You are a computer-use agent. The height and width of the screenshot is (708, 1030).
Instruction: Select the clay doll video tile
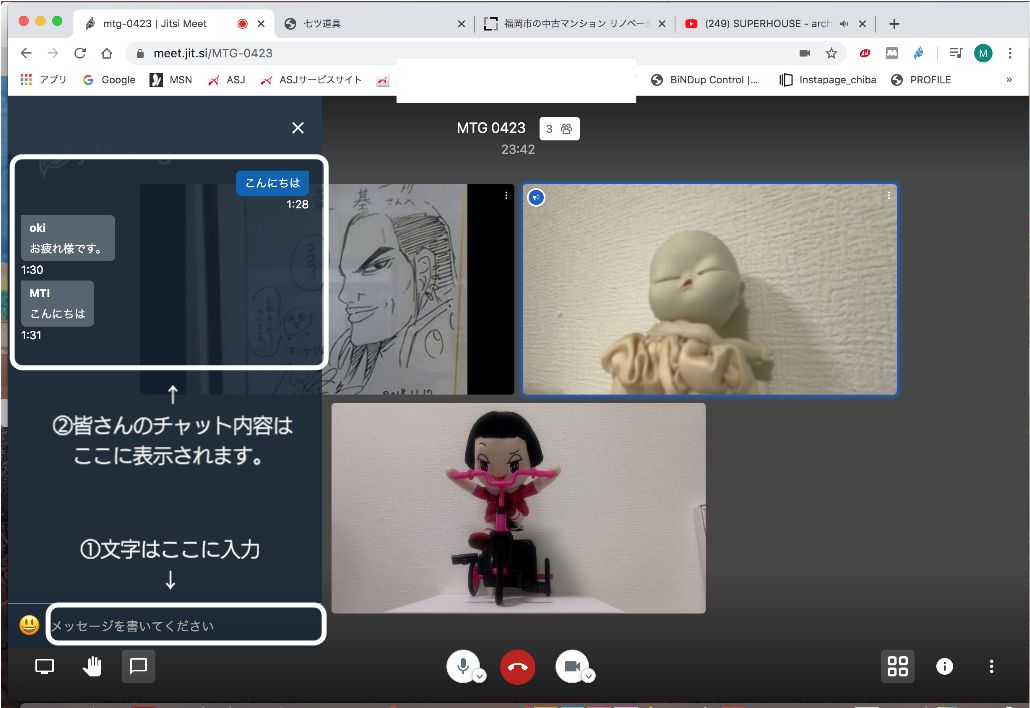(x=710, y=290)
